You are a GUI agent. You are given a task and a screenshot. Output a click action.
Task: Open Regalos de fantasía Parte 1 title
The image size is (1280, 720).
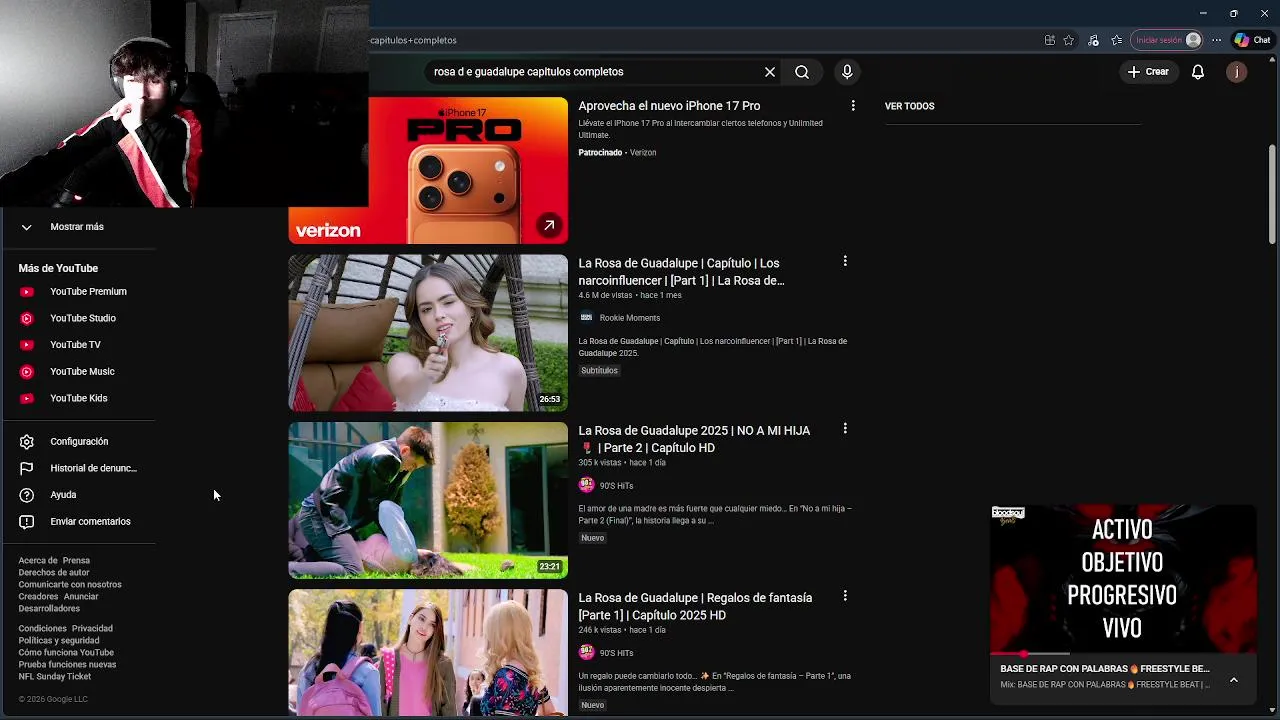click(695, 606)
